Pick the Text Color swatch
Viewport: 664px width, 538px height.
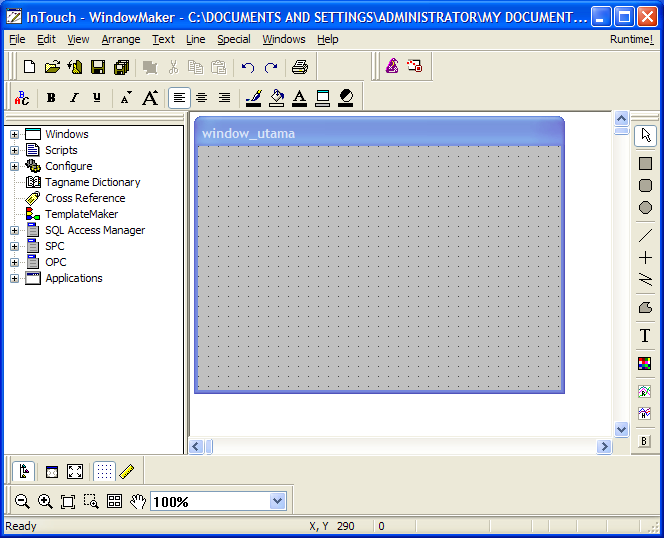299,98
